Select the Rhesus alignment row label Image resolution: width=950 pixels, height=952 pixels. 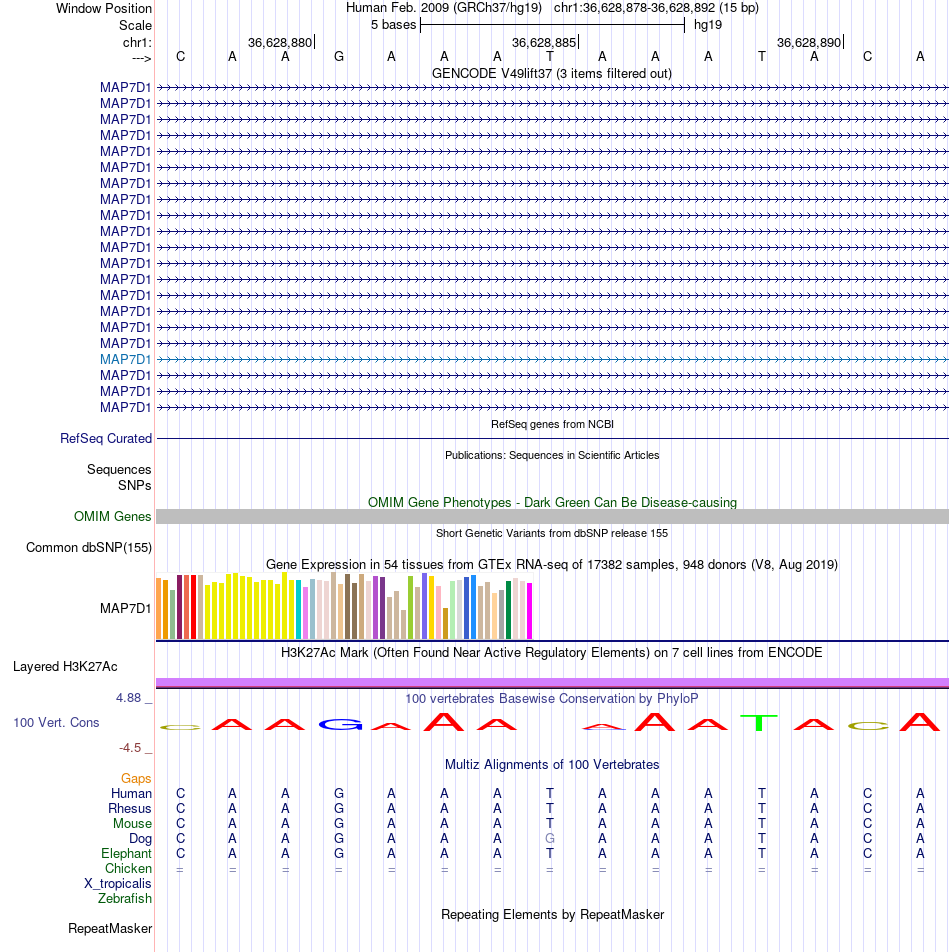pos(129,808)
